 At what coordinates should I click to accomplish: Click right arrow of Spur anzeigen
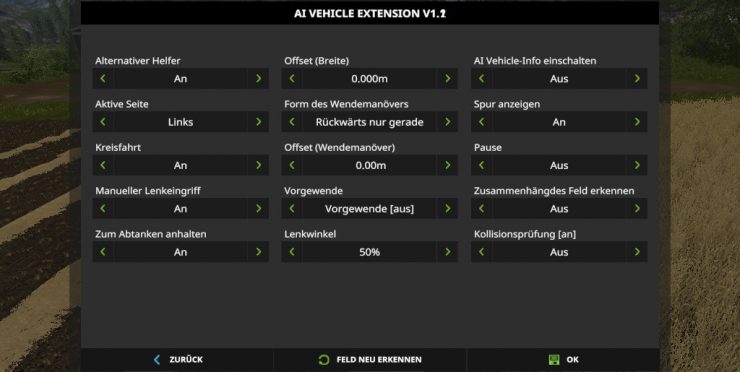click(637, 122)
